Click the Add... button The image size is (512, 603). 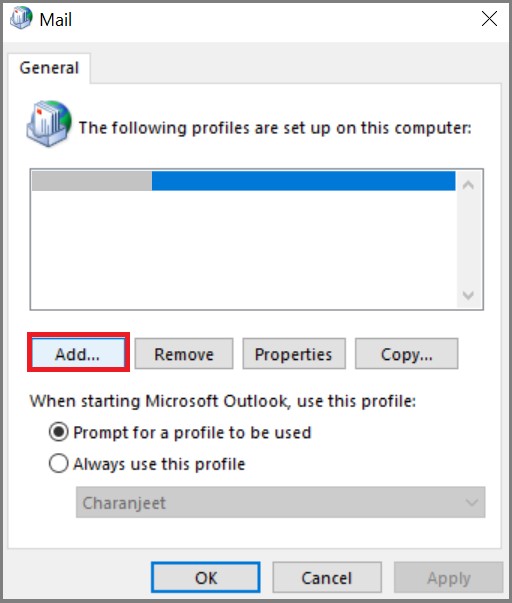point(78,353)
